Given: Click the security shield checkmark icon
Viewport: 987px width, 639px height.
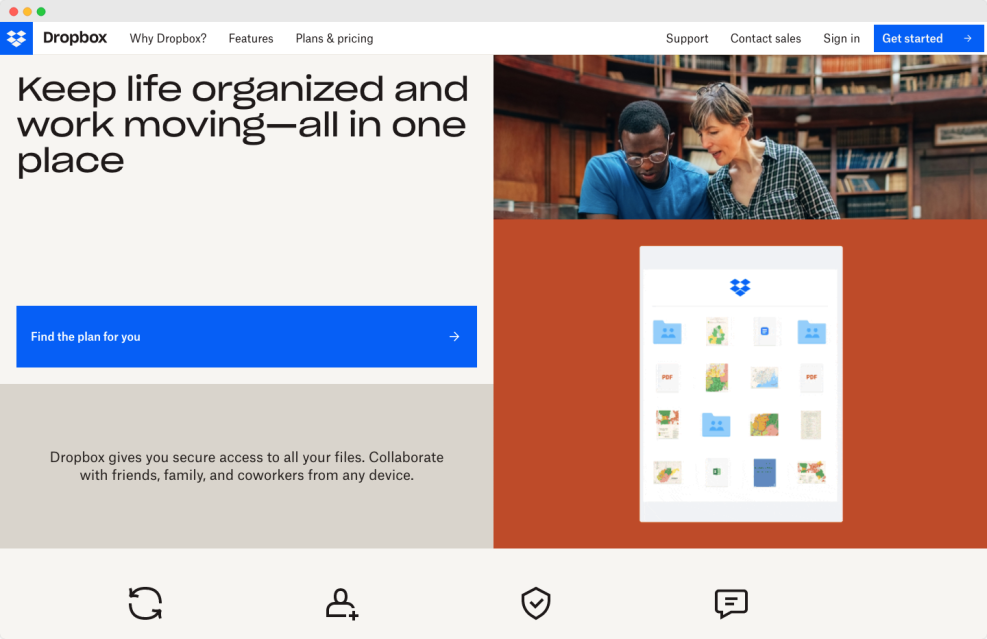Looking at the screenshot, I should pyautogui.click(x=536, y=603).
